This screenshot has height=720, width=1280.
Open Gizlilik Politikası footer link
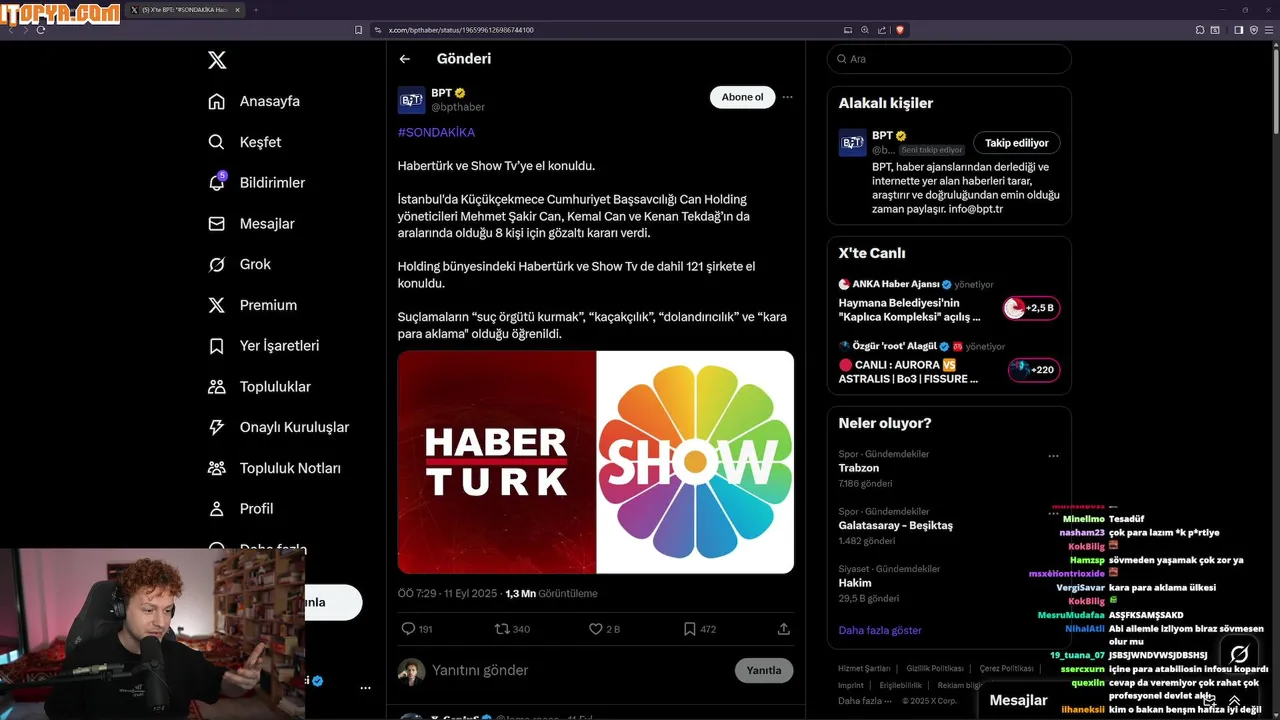click(x=935, y=668)
